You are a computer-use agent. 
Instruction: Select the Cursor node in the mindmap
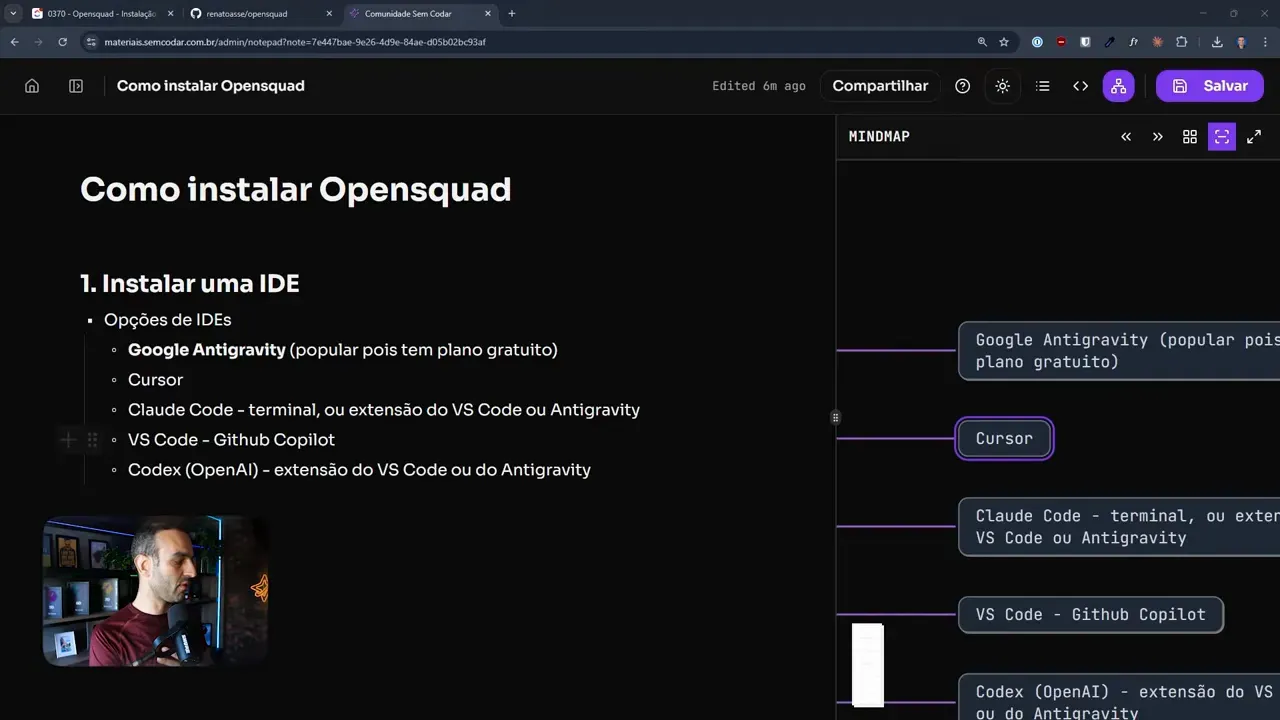click(x=1004, y=438)
